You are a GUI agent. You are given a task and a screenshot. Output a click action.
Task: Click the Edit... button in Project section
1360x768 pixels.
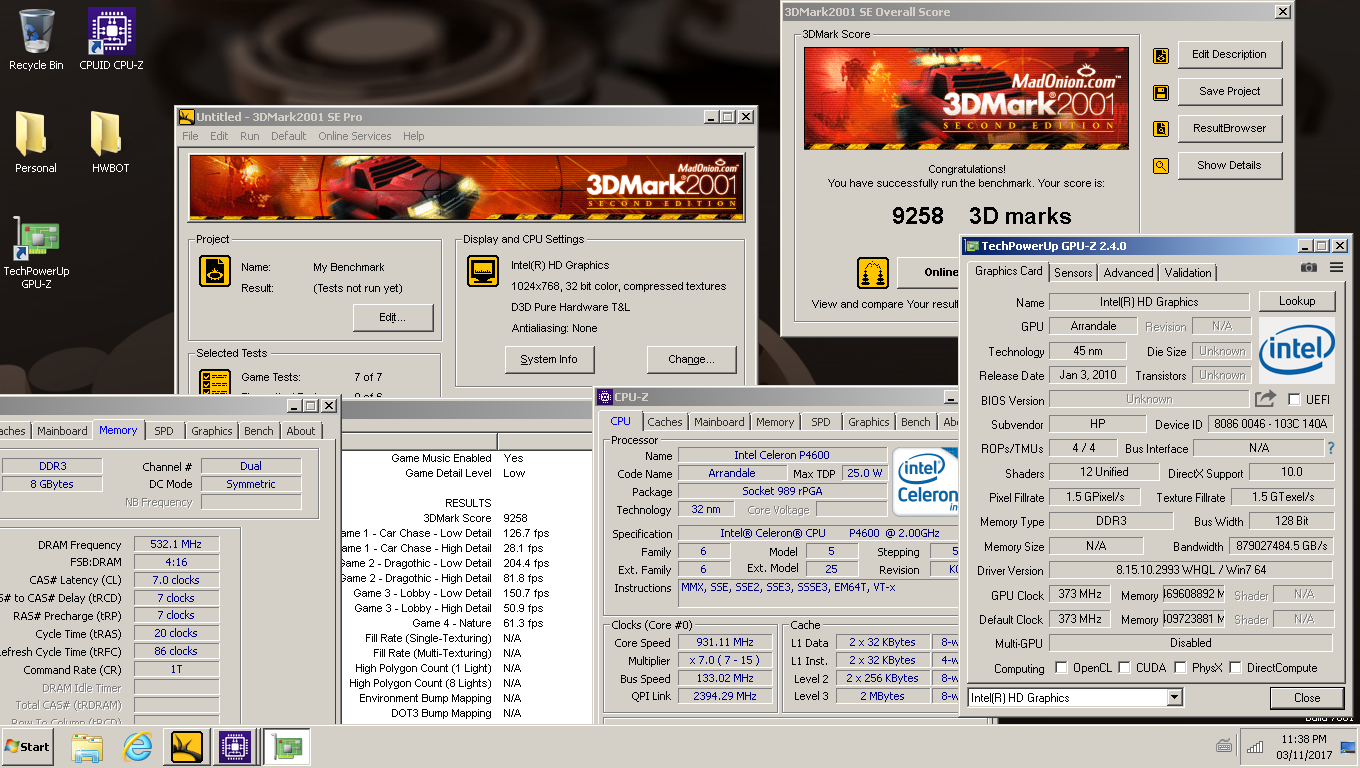click(393, 318)
